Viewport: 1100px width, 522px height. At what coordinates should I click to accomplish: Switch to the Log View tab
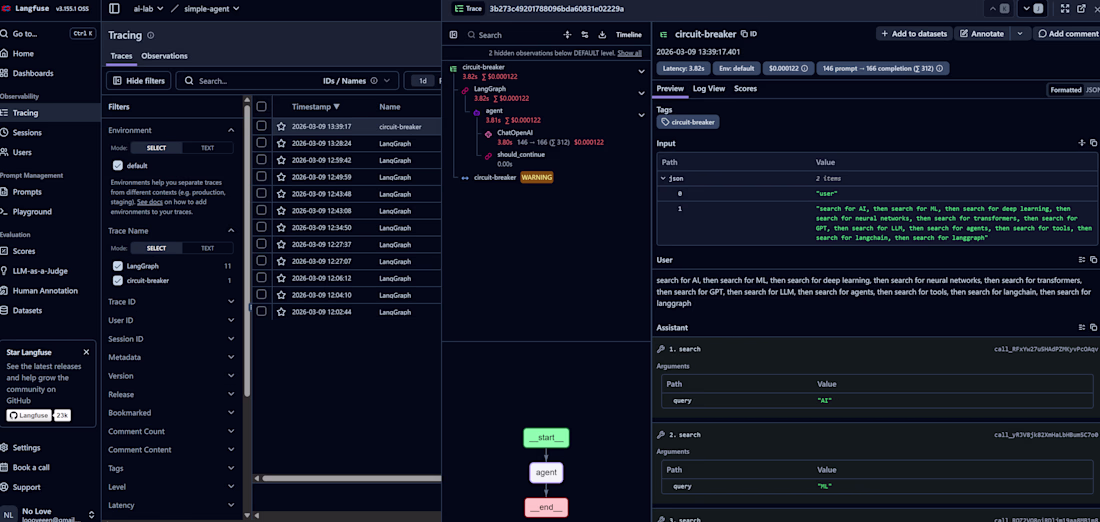click(709, 89)
